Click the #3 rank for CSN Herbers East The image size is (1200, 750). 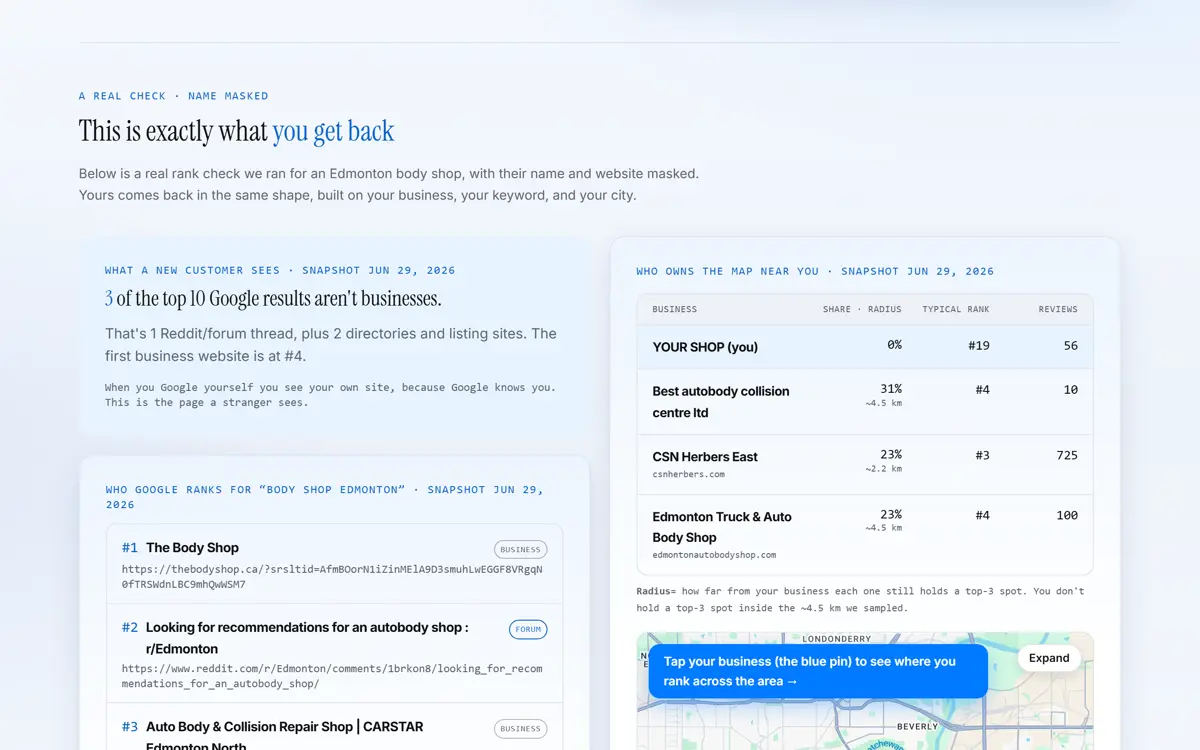[x=982, y=455]
